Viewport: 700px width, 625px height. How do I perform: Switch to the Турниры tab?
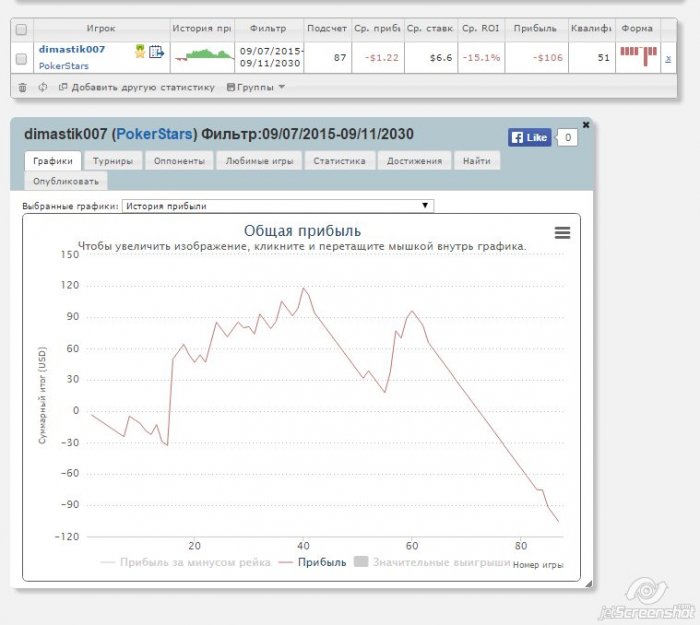point(113,161)
